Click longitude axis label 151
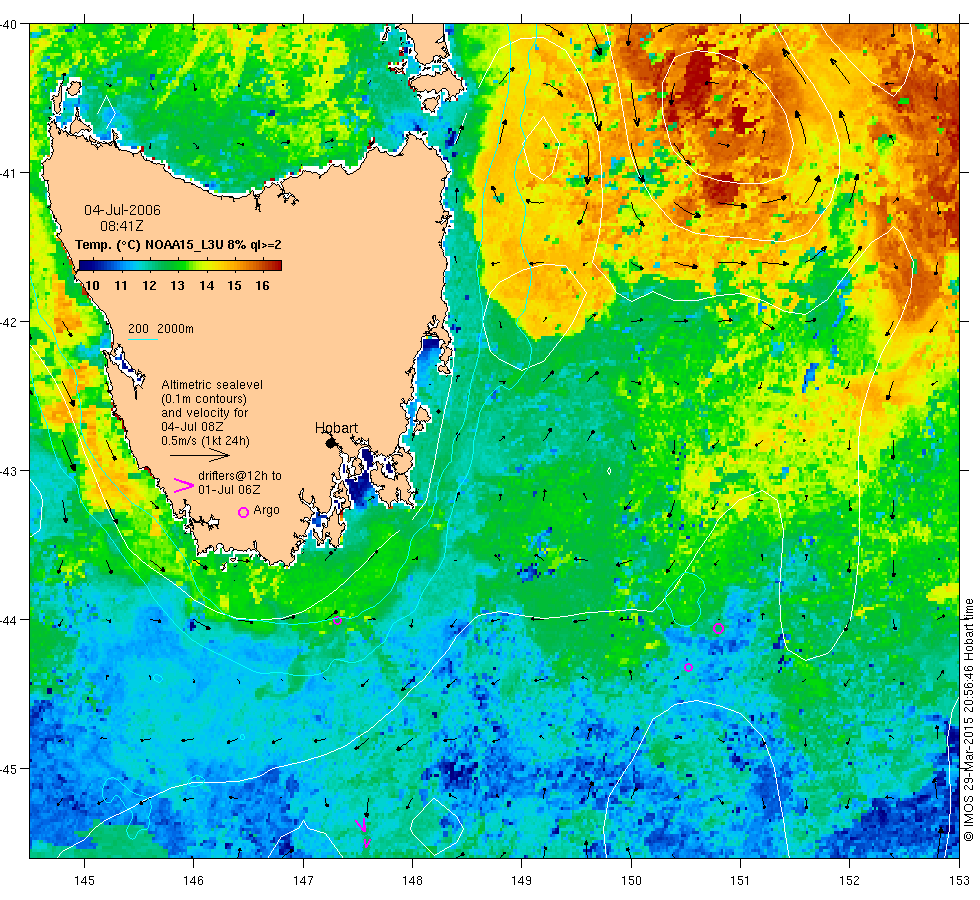 (740, 881)
